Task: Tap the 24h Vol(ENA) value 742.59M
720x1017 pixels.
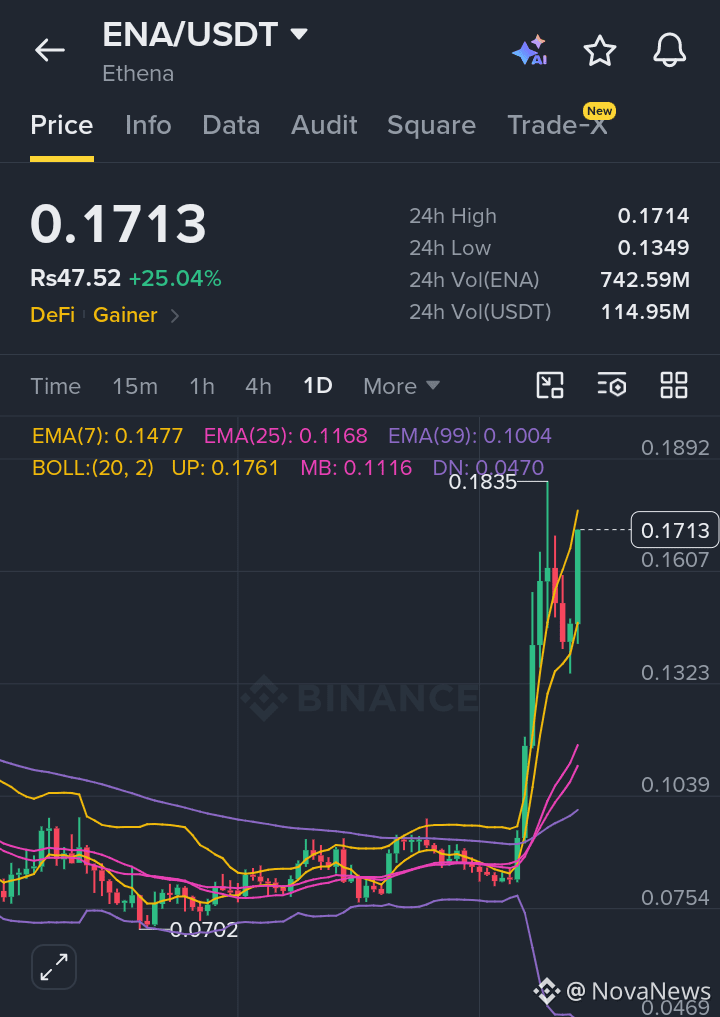Action: tap(645, 280)
